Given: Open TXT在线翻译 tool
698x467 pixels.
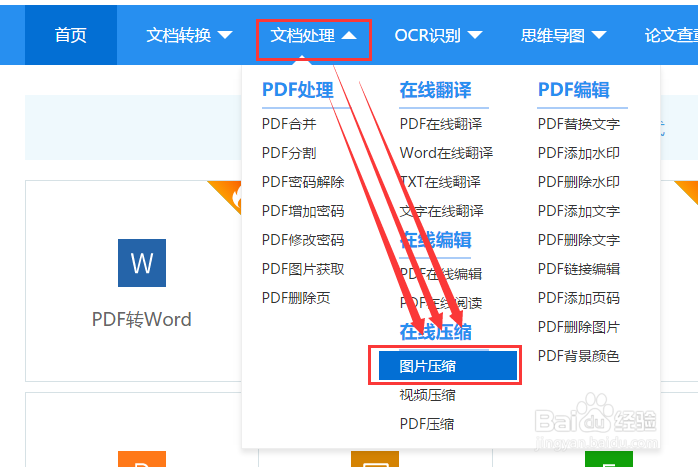Looking at the screenshot, I should tap(440, 182).
